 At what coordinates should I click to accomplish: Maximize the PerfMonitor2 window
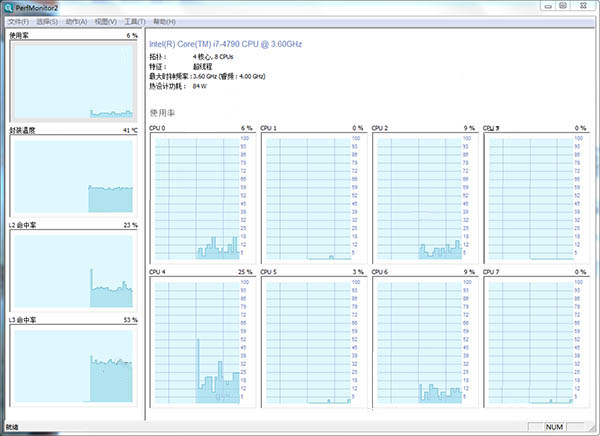[x=565, y=6]
